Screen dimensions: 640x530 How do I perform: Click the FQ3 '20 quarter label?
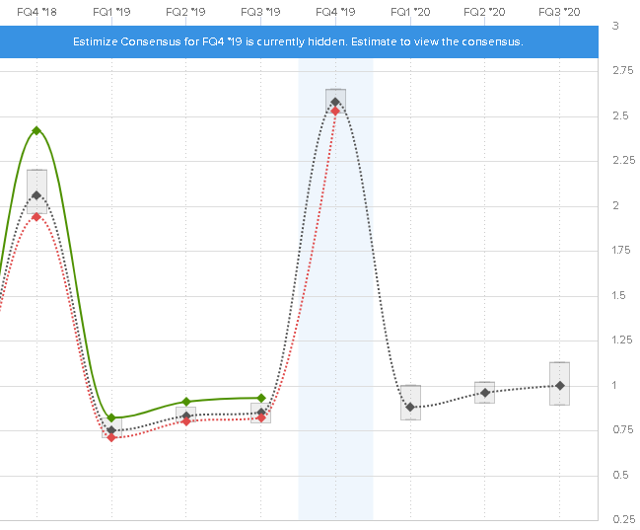(x=559, y=12)
